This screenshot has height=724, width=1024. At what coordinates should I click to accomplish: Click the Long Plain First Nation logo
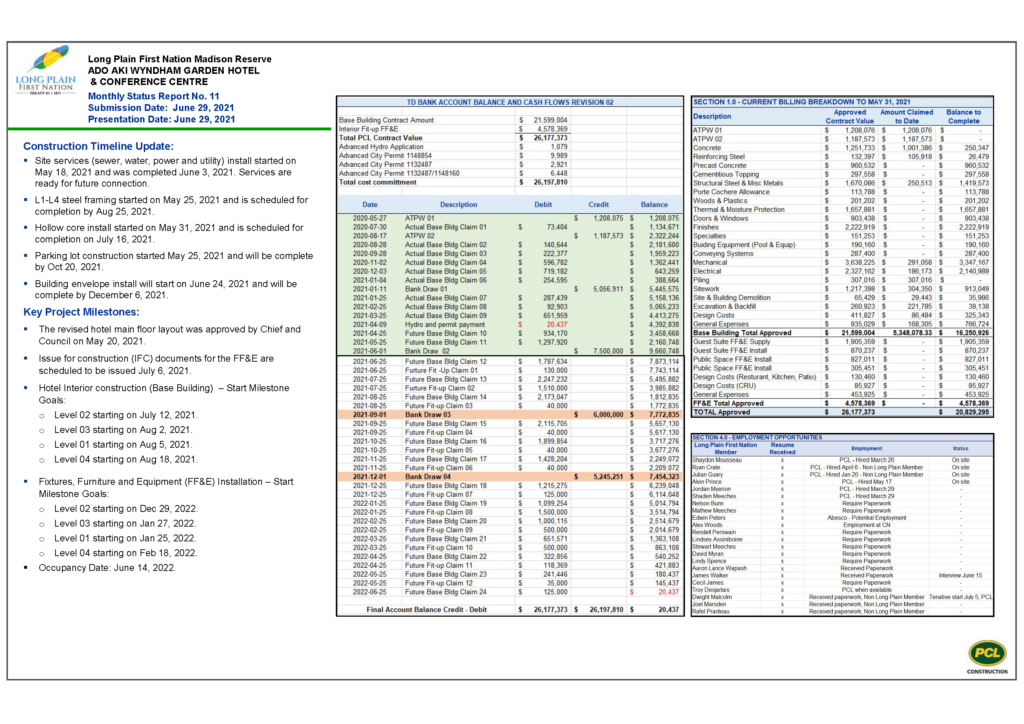45,70
